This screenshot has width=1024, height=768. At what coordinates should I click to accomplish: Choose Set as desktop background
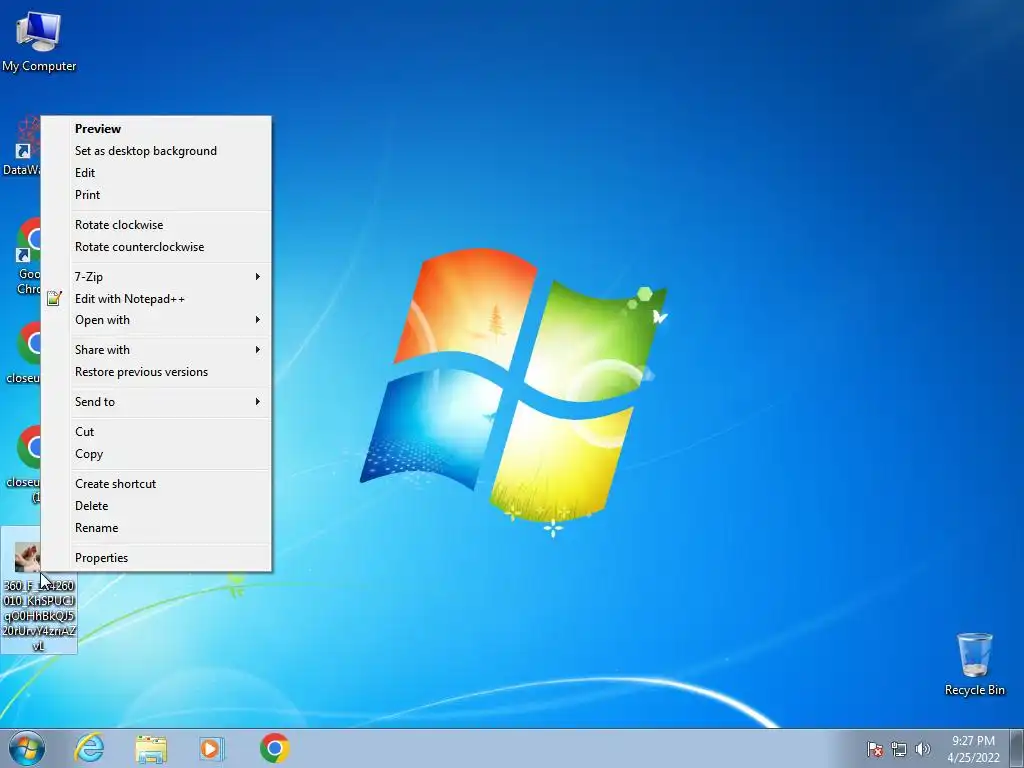[x=156, y=151]
